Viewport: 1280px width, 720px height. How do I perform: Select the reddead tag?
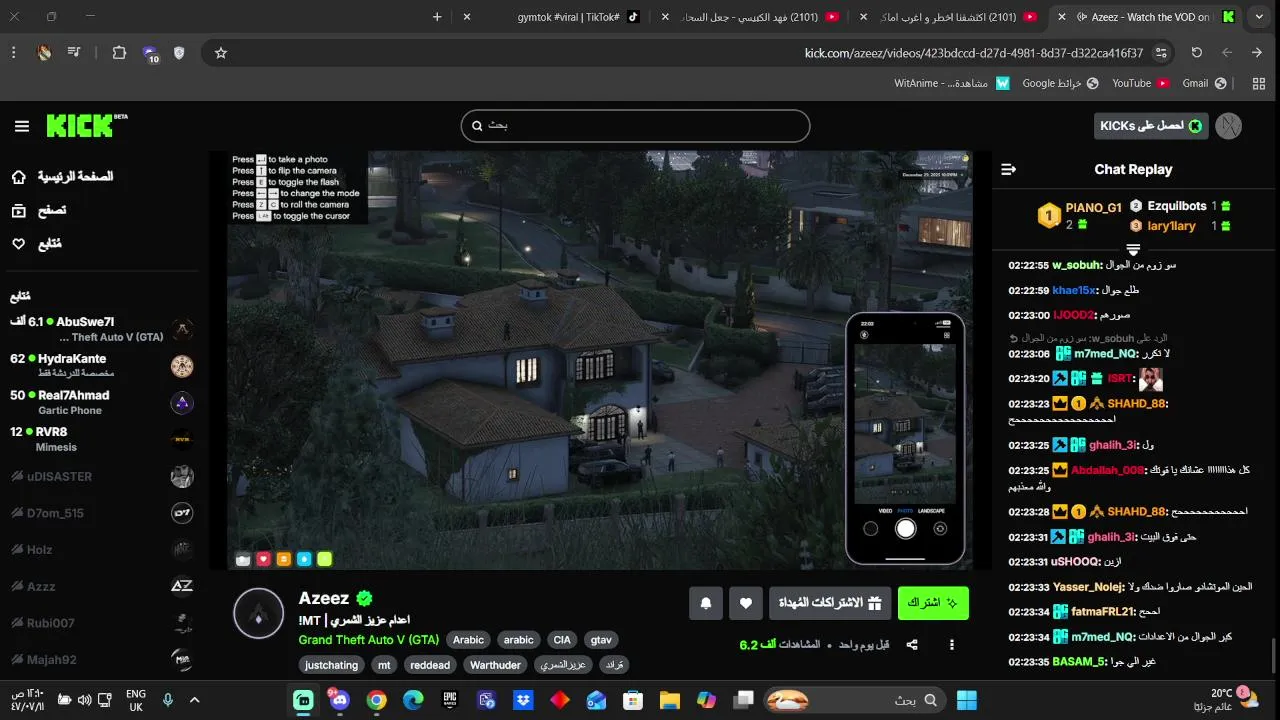(430, 665)
